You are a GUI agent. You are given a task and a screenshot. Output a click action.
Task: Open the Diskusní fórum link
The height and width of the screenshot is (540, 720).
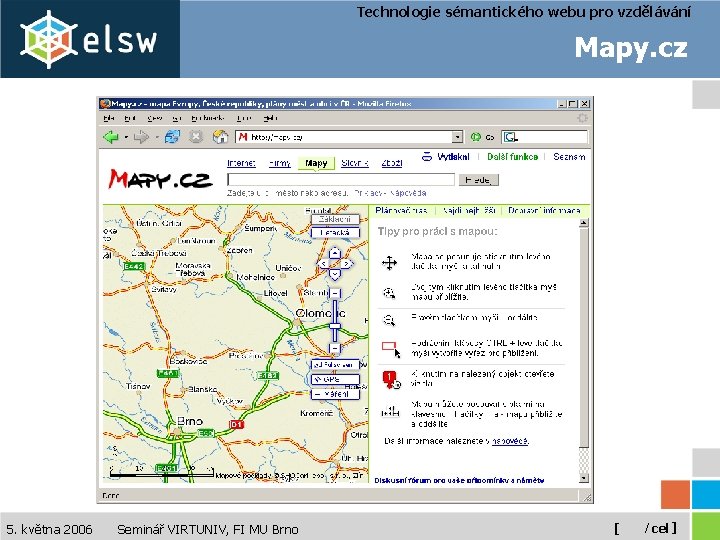(459, 480)
